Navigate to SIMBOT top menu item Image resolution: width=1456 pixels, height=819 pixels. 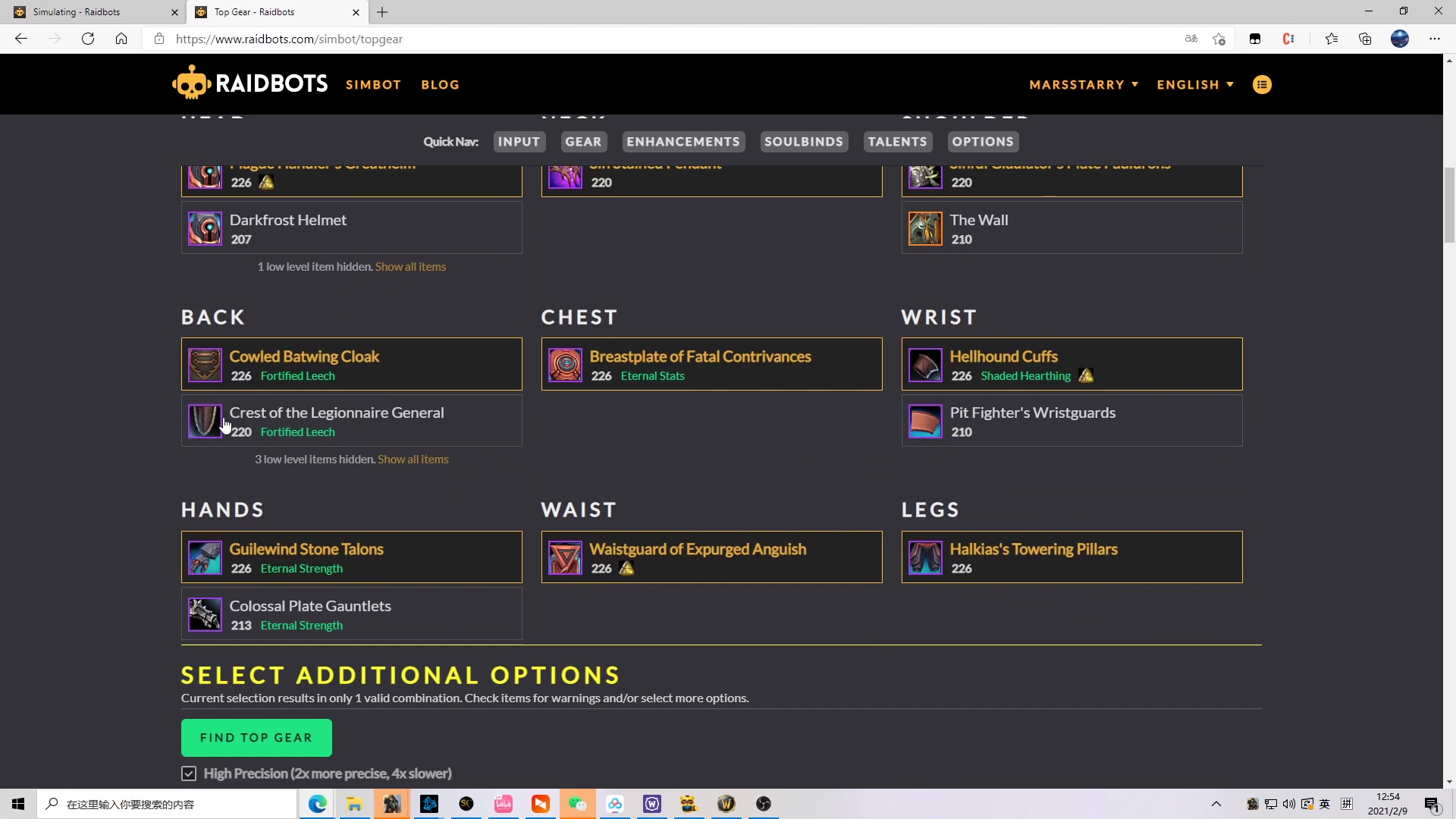pos(374,84)
